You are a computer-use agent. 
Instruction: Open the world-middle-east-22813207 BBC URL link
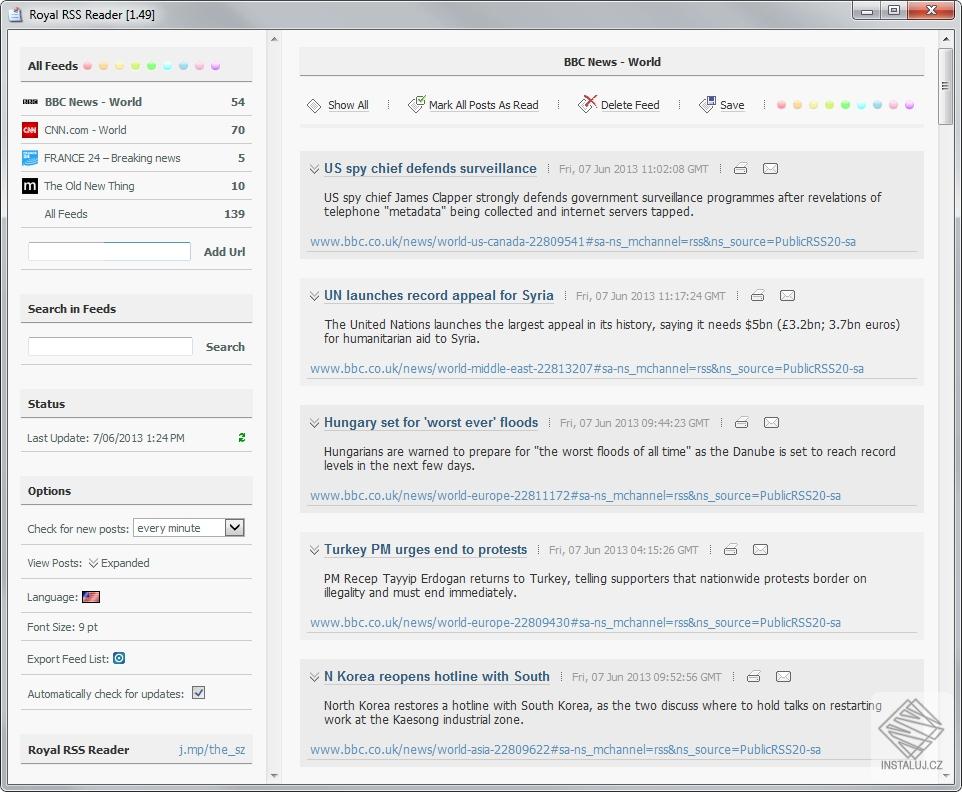click(587, 369)
